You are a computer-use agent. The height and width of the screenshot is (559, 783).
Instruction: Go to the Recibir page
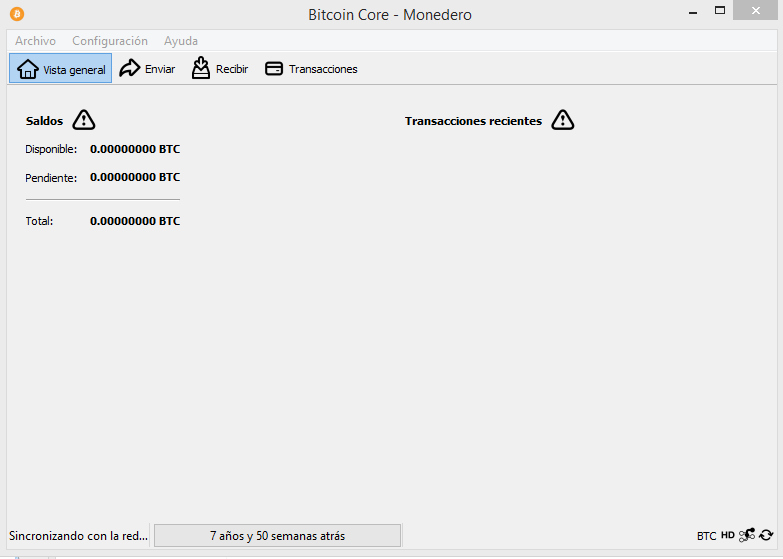click(x=220, y=68)
